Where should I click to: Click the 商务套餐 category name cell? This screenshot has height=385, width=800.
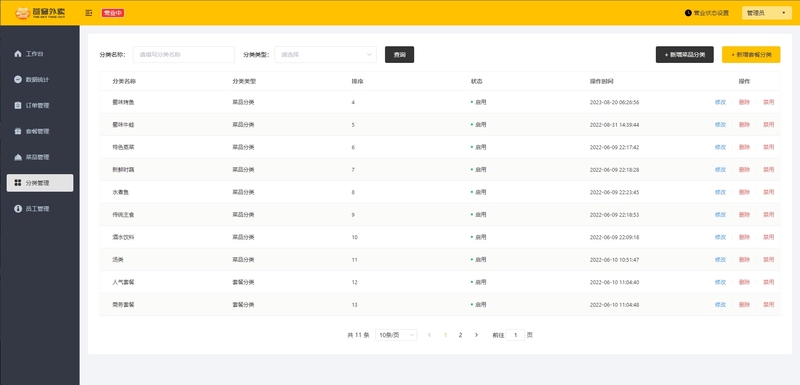123,304
